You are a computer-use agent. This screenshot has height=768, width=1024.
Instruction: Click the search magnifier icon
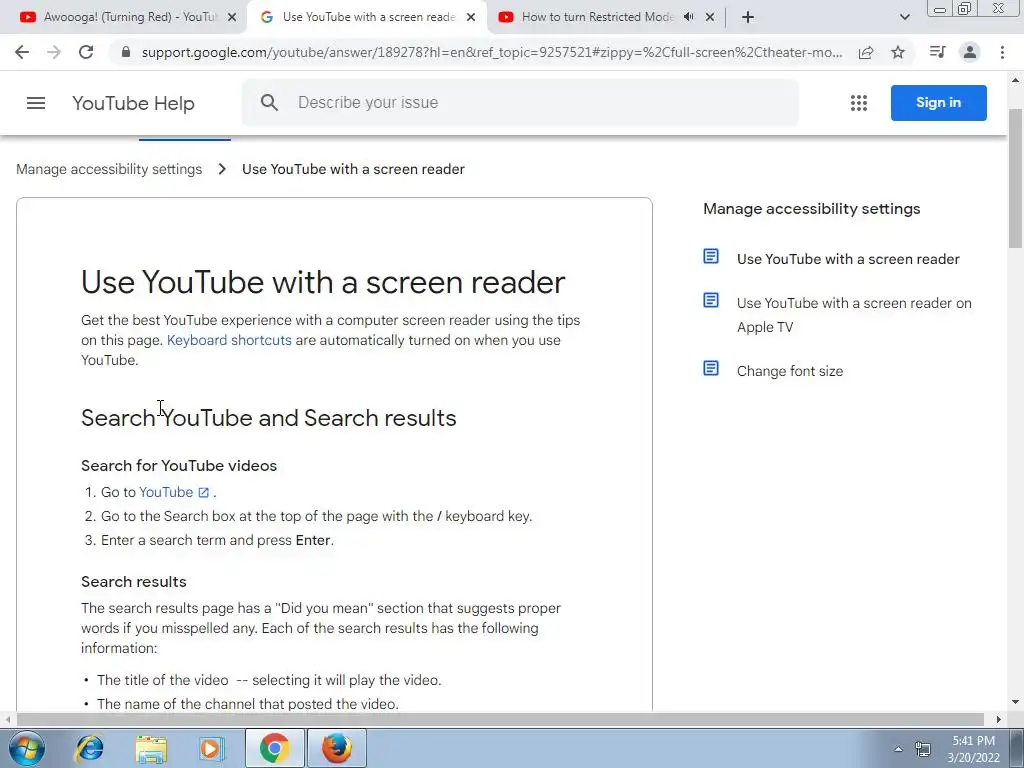click(269, 103)
